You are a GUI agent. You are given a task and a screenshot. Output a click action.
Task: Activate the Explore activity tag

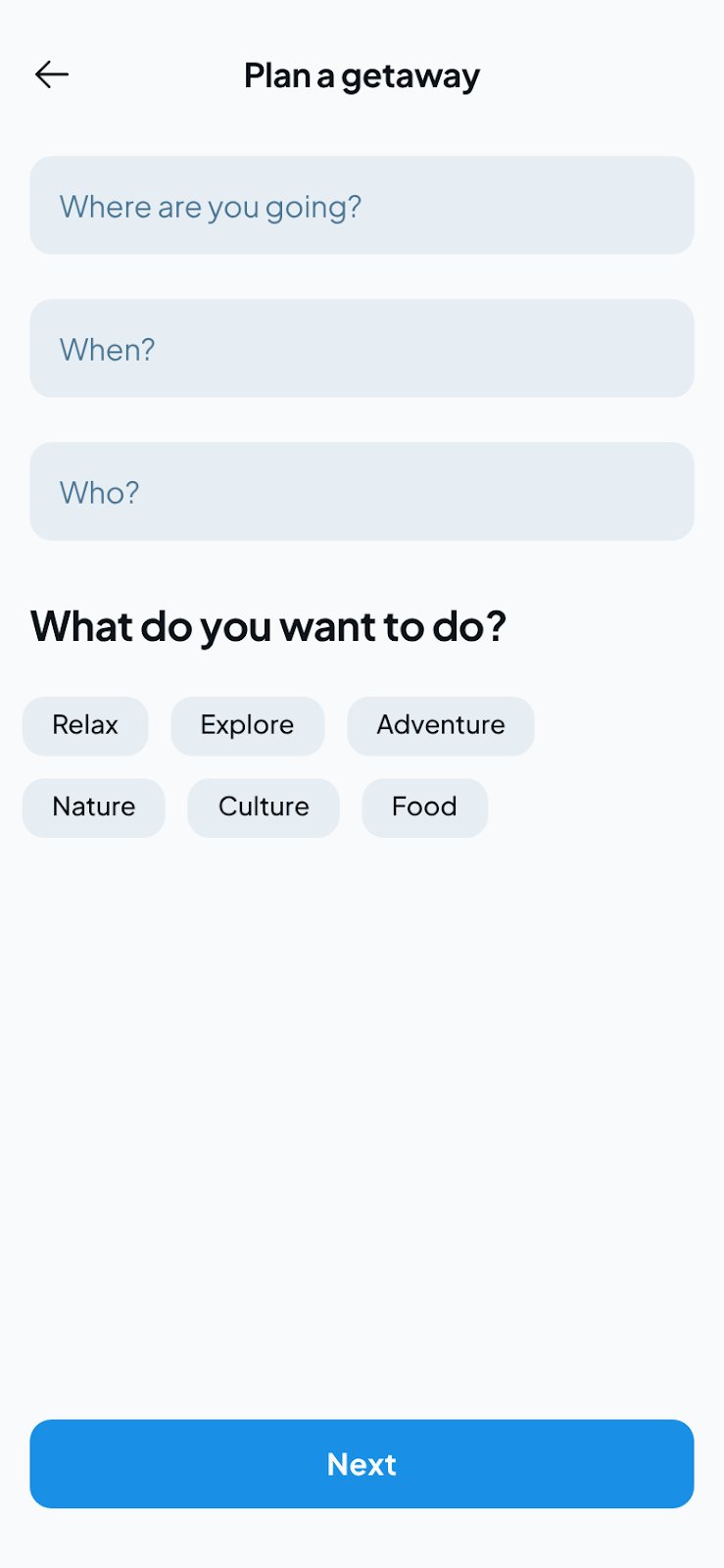click(247, 725)
